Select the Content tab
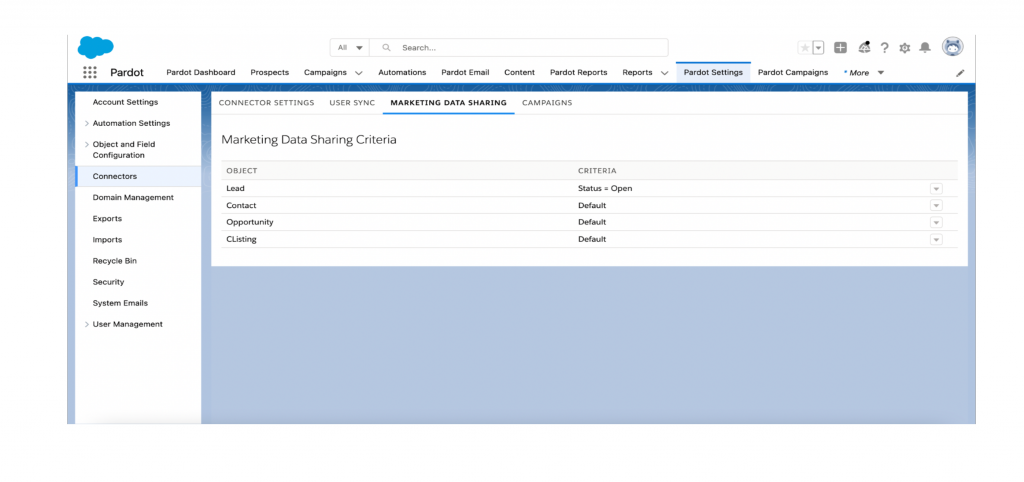Screen dimensions: 1024x482 click(x=519, y=72)
